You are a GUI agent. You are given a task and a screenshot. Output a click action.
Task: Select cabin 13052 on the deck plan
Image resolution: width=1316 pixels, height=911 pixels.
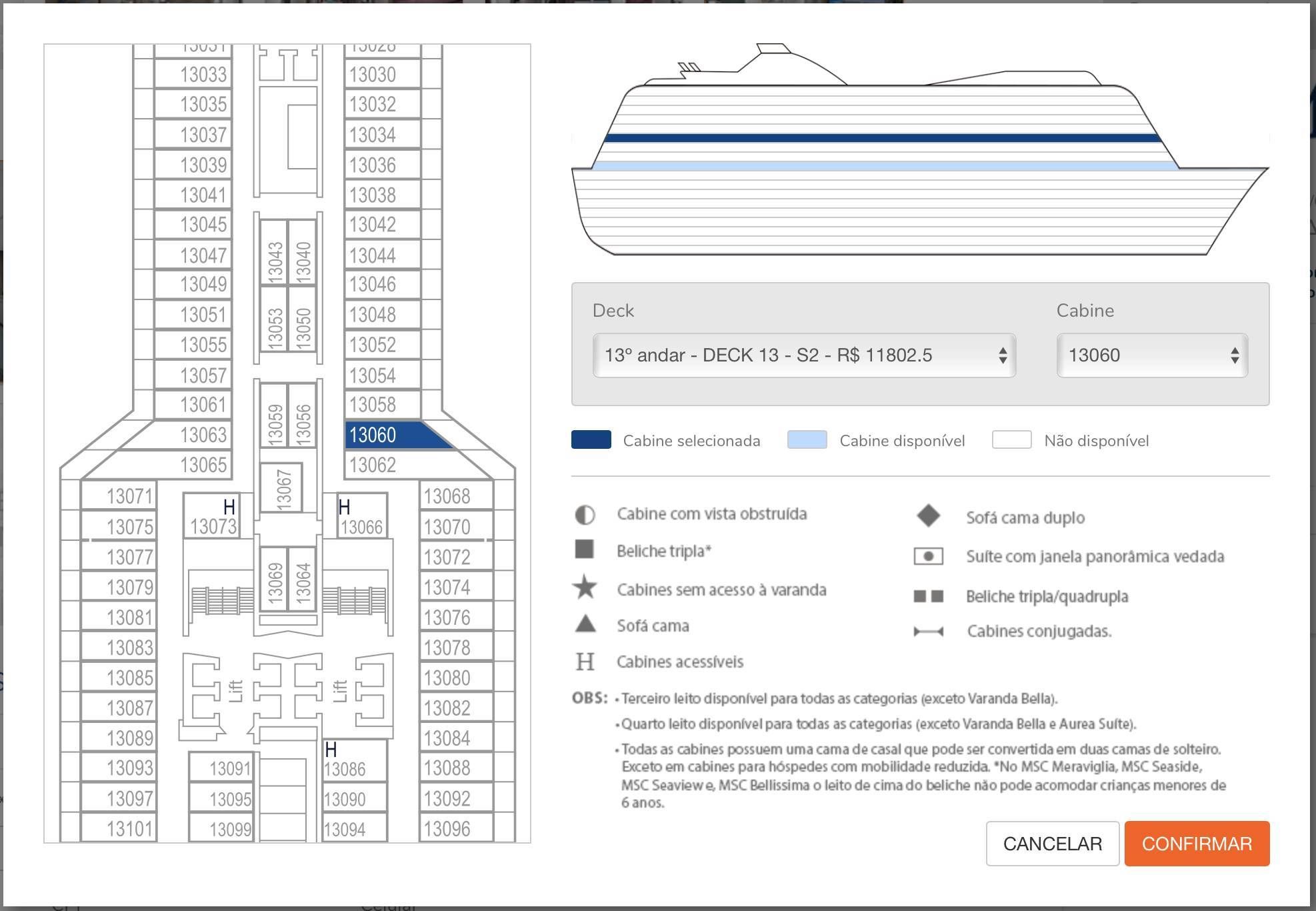[383, 345]
